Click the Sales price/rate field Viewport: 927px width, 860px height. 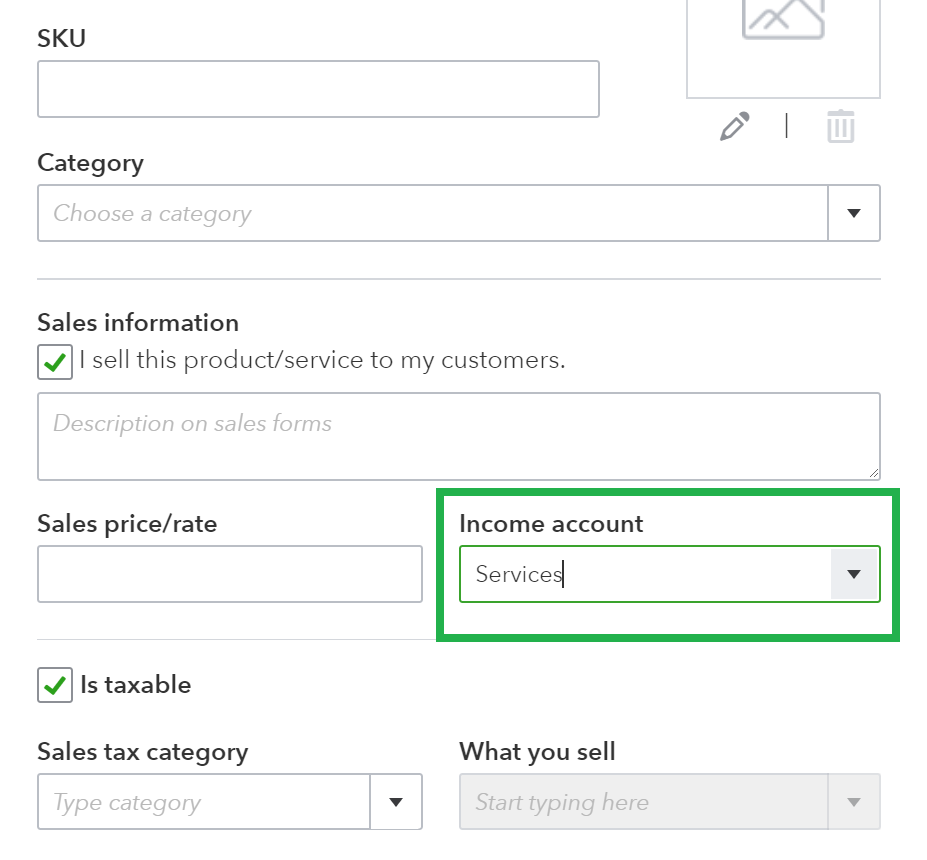pyautogui.click(x=230, y=573)
